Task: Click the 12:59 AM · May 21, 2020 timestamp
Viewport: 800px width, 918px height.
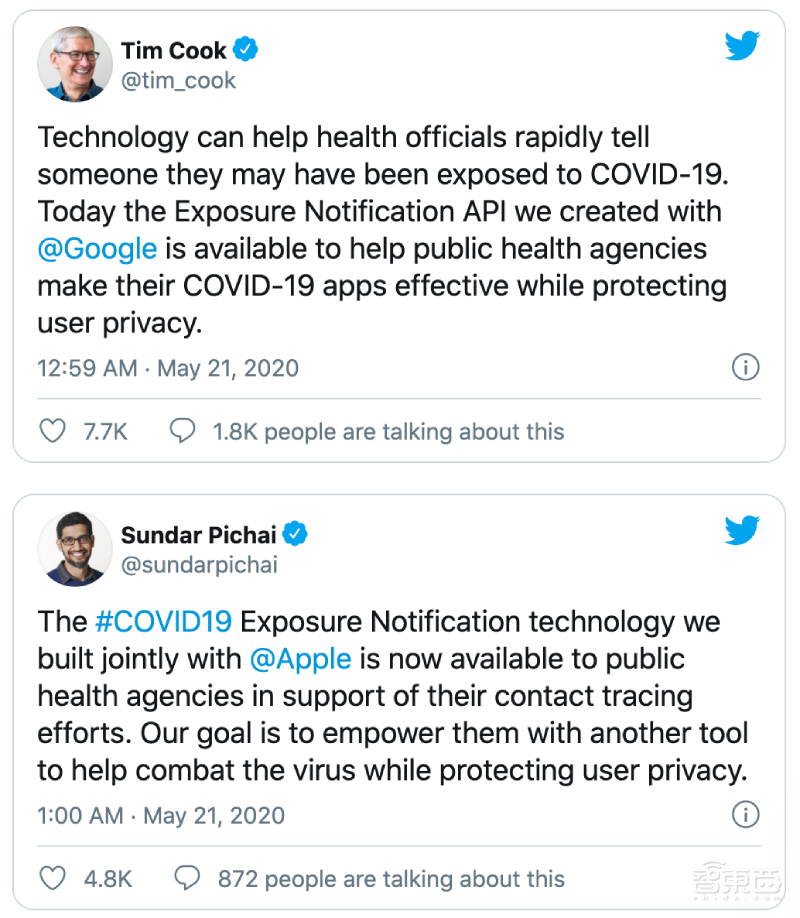Action: point(168,368)
